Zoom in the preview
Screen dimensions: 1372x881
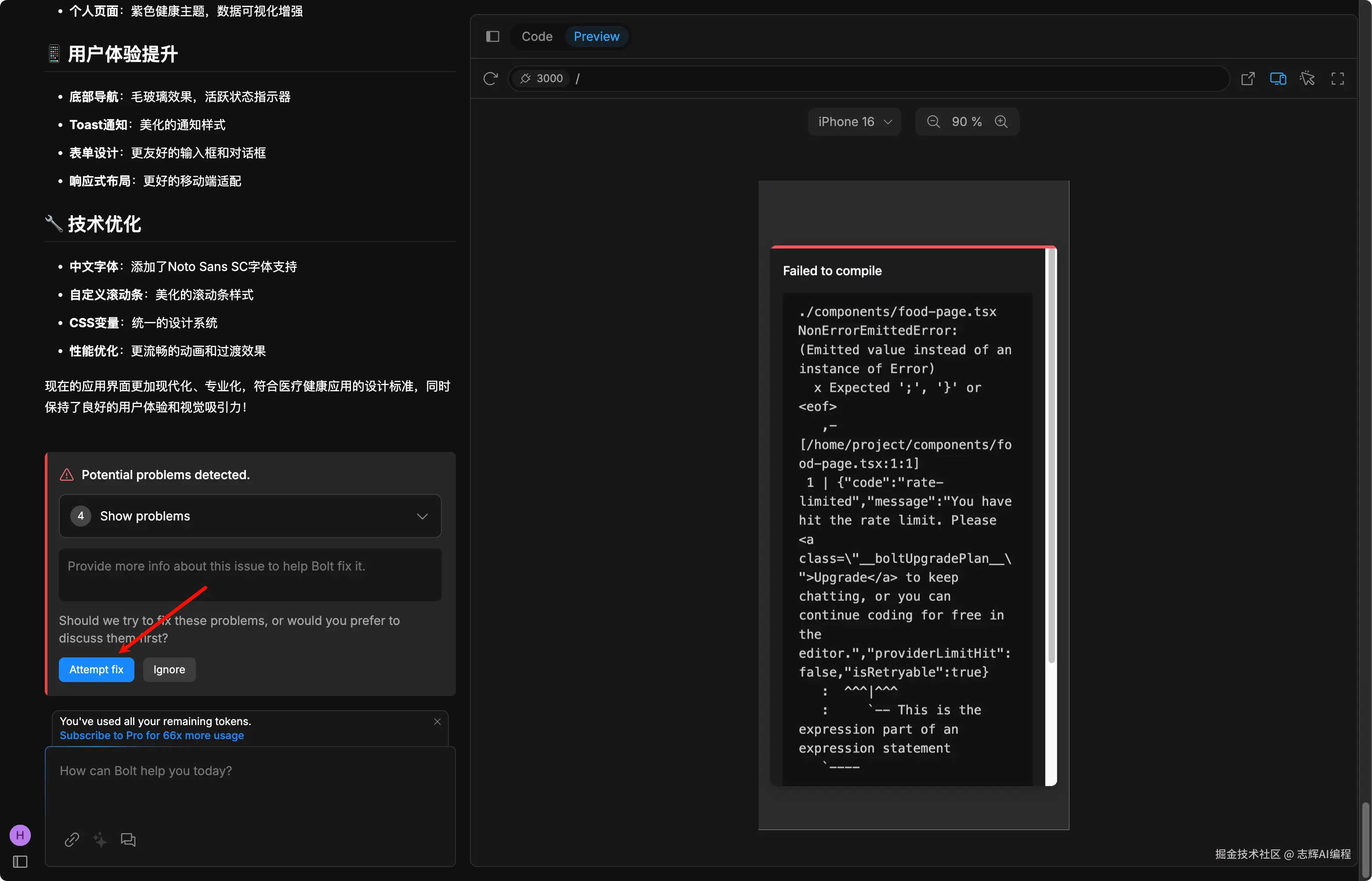(1001, 122)
